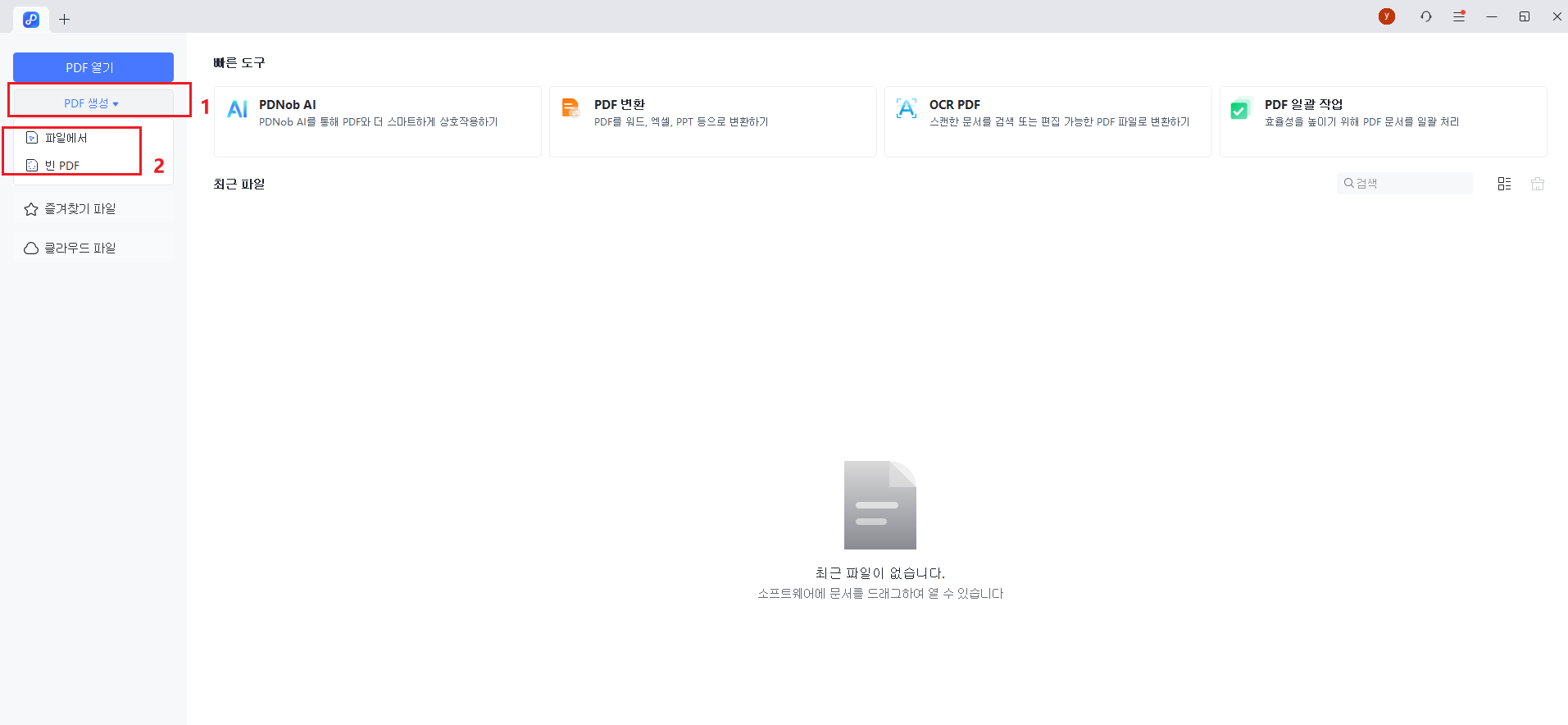Open the OCR PDF quick tool card
Screen dimensions: 1568x725
pyautogui.click(x=1048, y=121)
